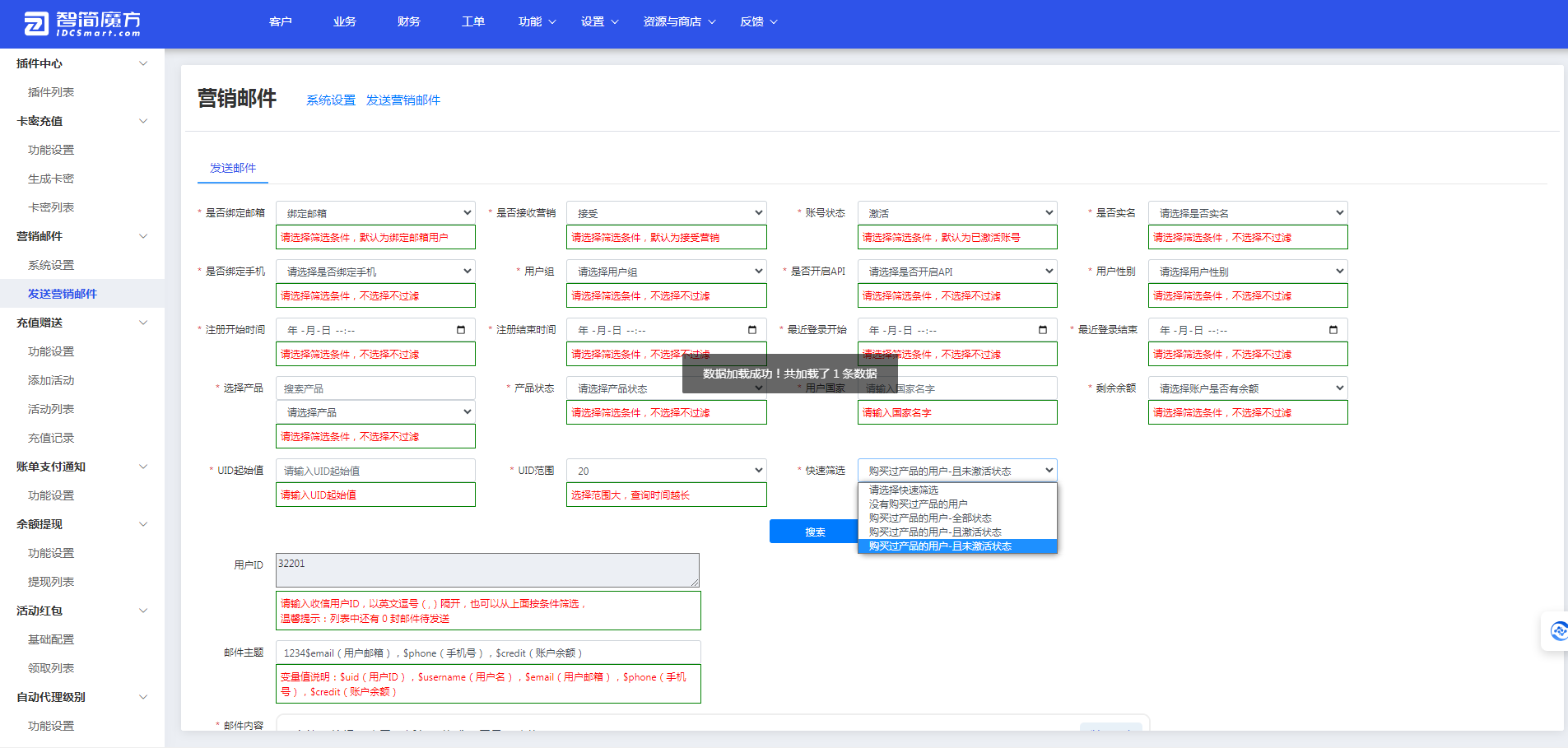Open calendar picker for 注册开始时间
1568x748 pixels.
pyautogui.click(x=461, y=330)
